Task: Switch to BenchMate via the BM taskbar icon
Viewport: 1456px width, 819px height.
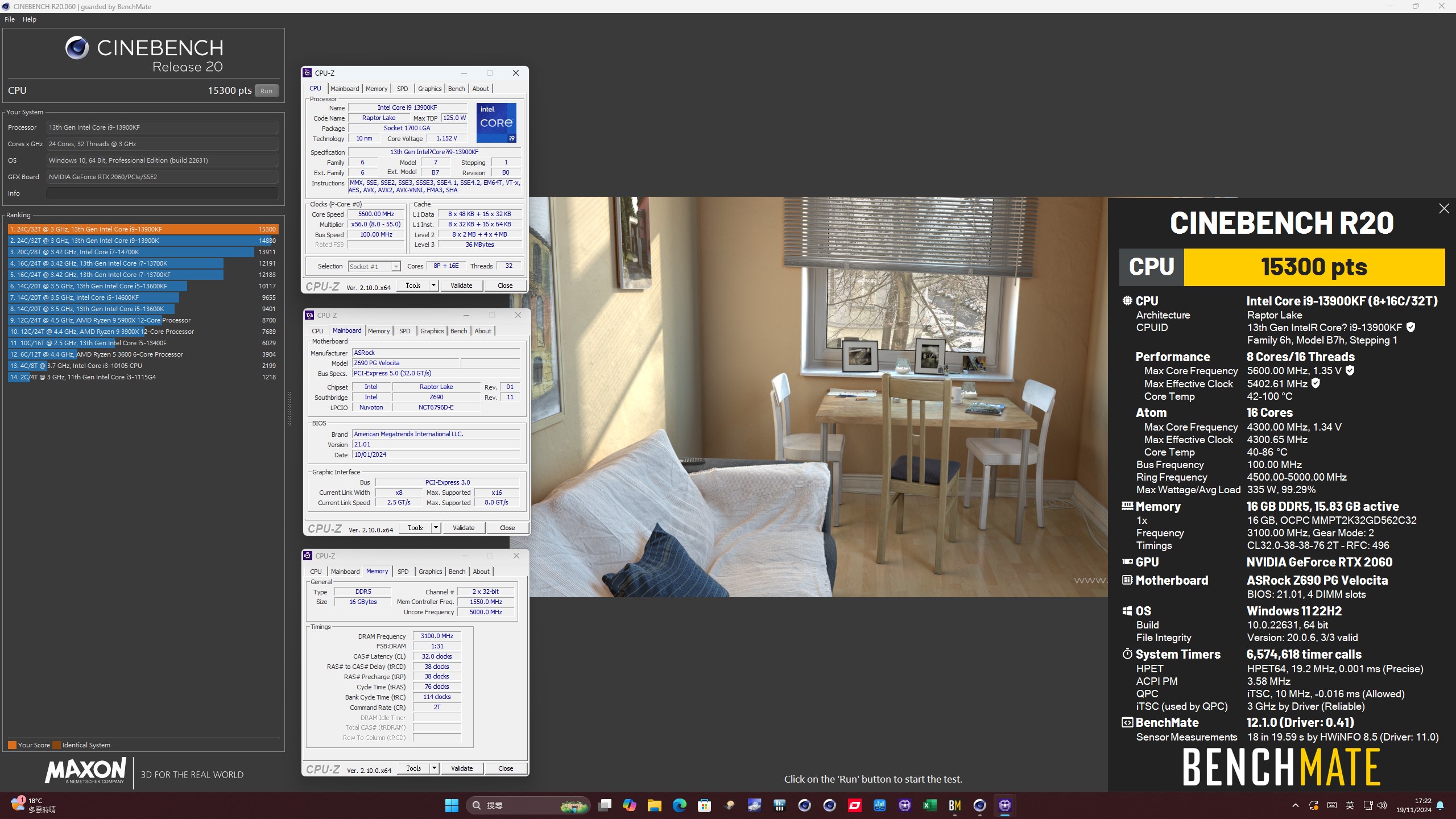Action: point(955,805)
